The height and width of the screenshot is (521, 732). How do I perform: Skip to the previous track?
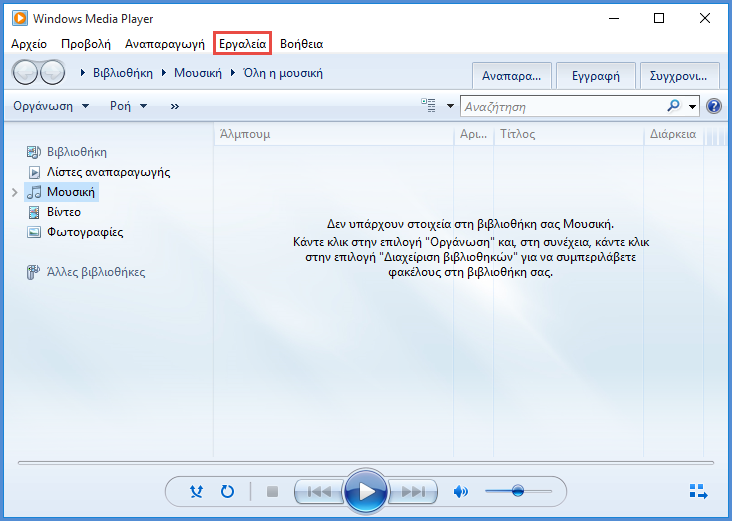click(x=319, y=492)
